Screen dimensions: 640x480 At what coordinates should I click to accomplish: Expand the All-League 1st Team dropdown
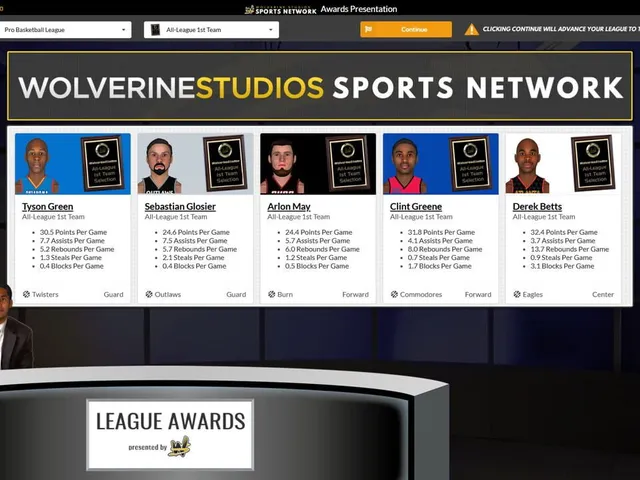click(x=211, y=30)
